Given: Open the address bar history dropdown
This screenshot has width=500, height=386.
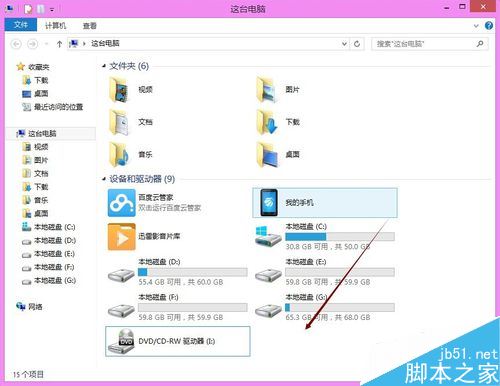Looking at the screenshot, I should [x=344, y=44].
